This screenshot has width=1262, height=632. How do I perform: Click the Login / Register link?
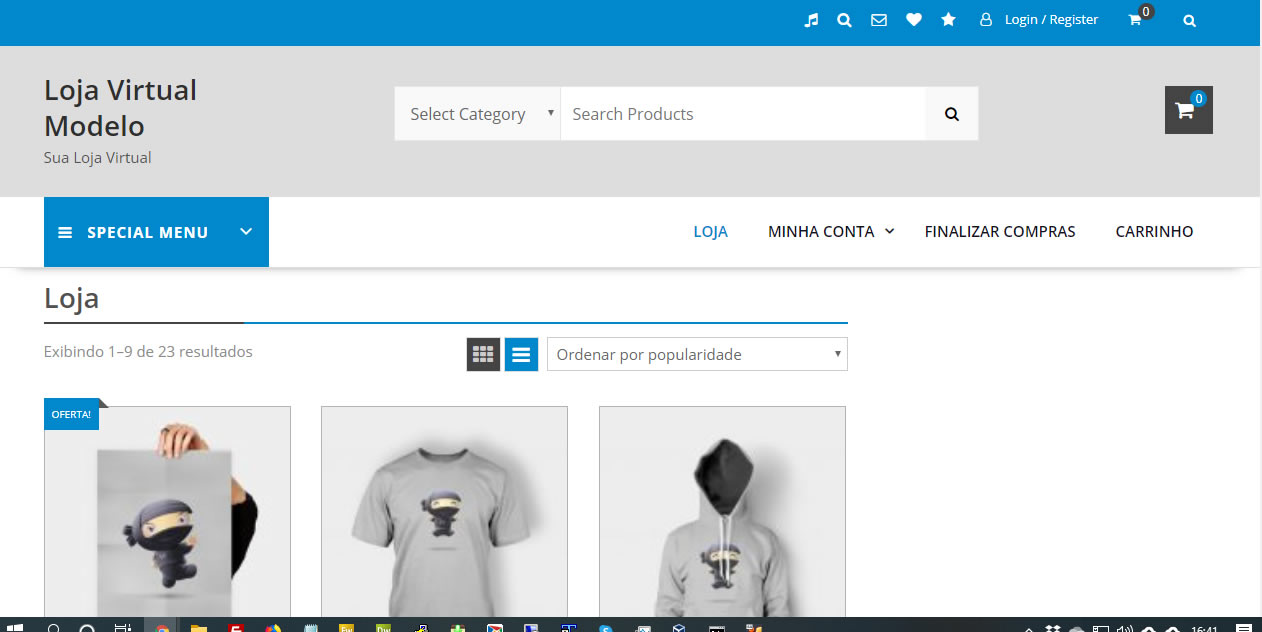pos(1051,20)
